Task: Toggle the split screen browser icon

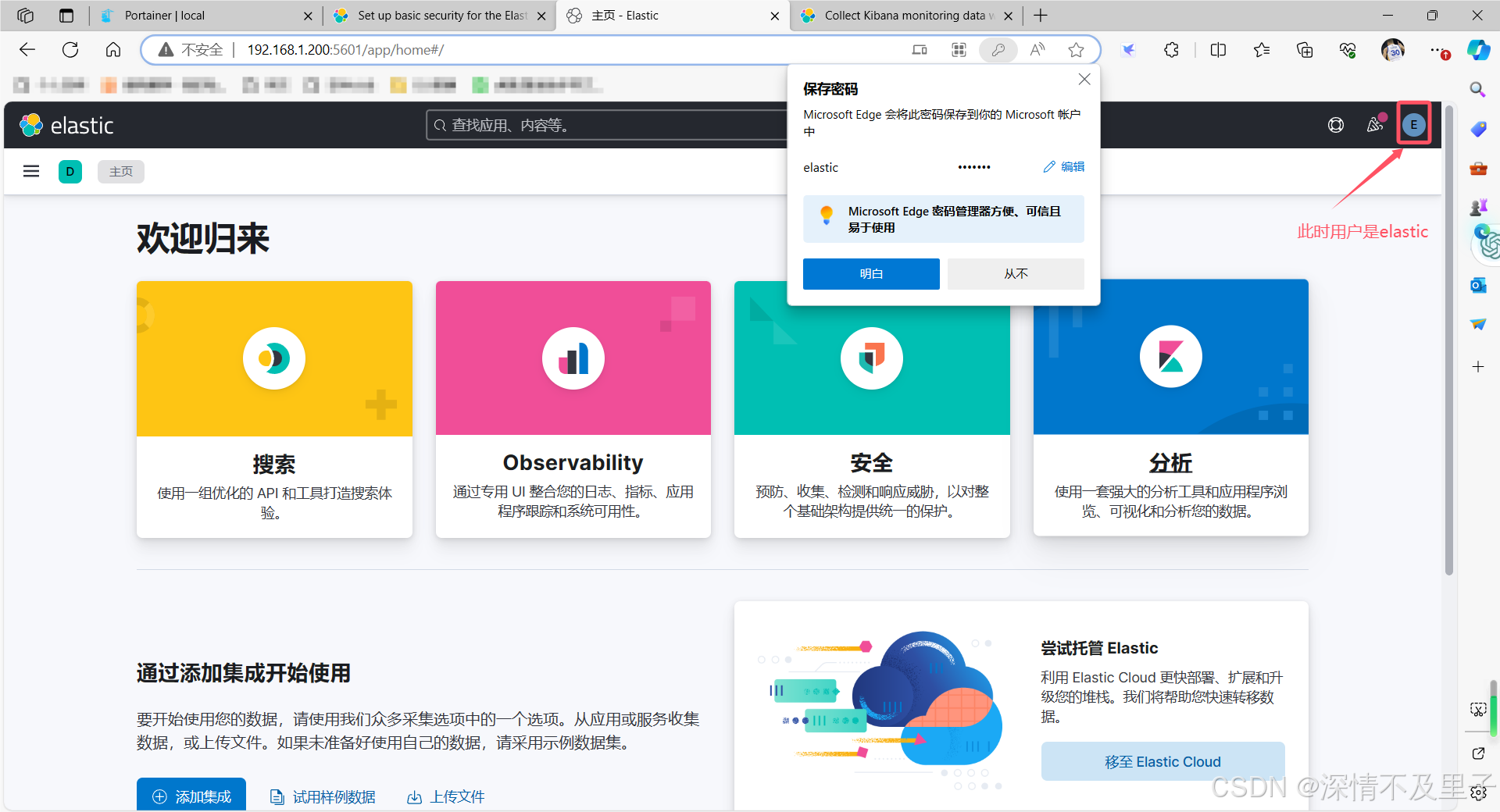Action: [1218, 50]
